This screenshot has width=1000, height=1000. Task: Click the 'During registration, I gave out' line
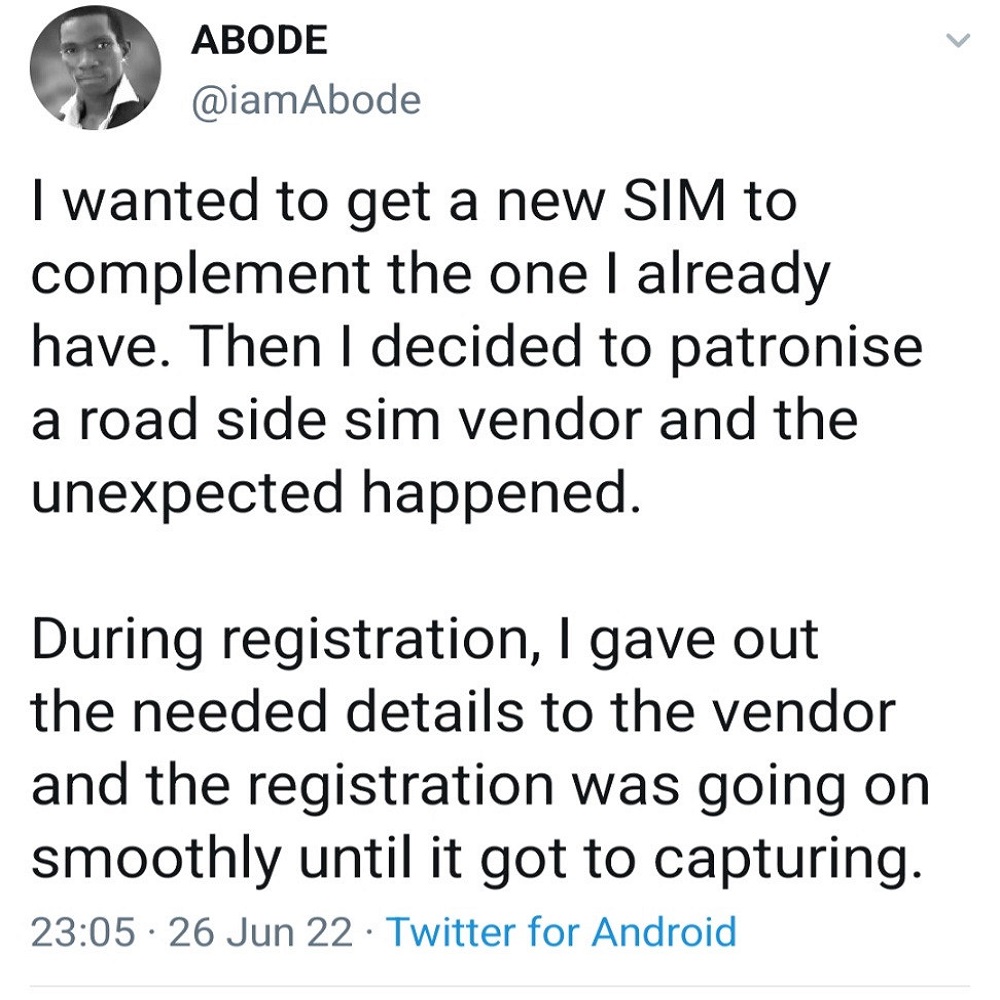pyautogui.click(x=424, y=640)
